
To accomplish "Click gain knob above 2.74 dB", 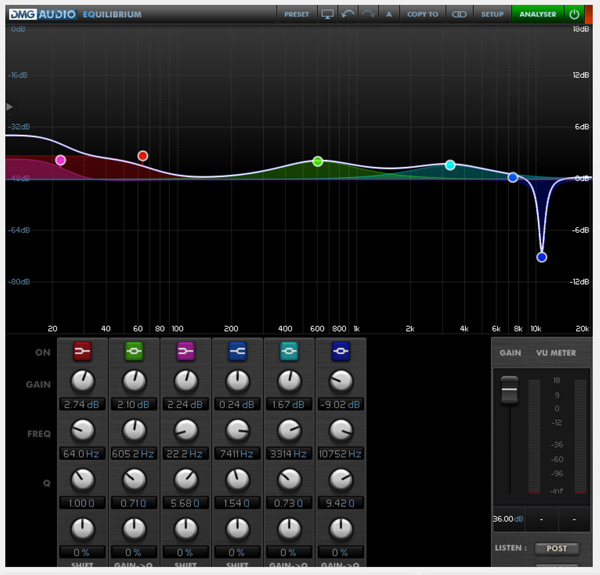I will [82, 381].
